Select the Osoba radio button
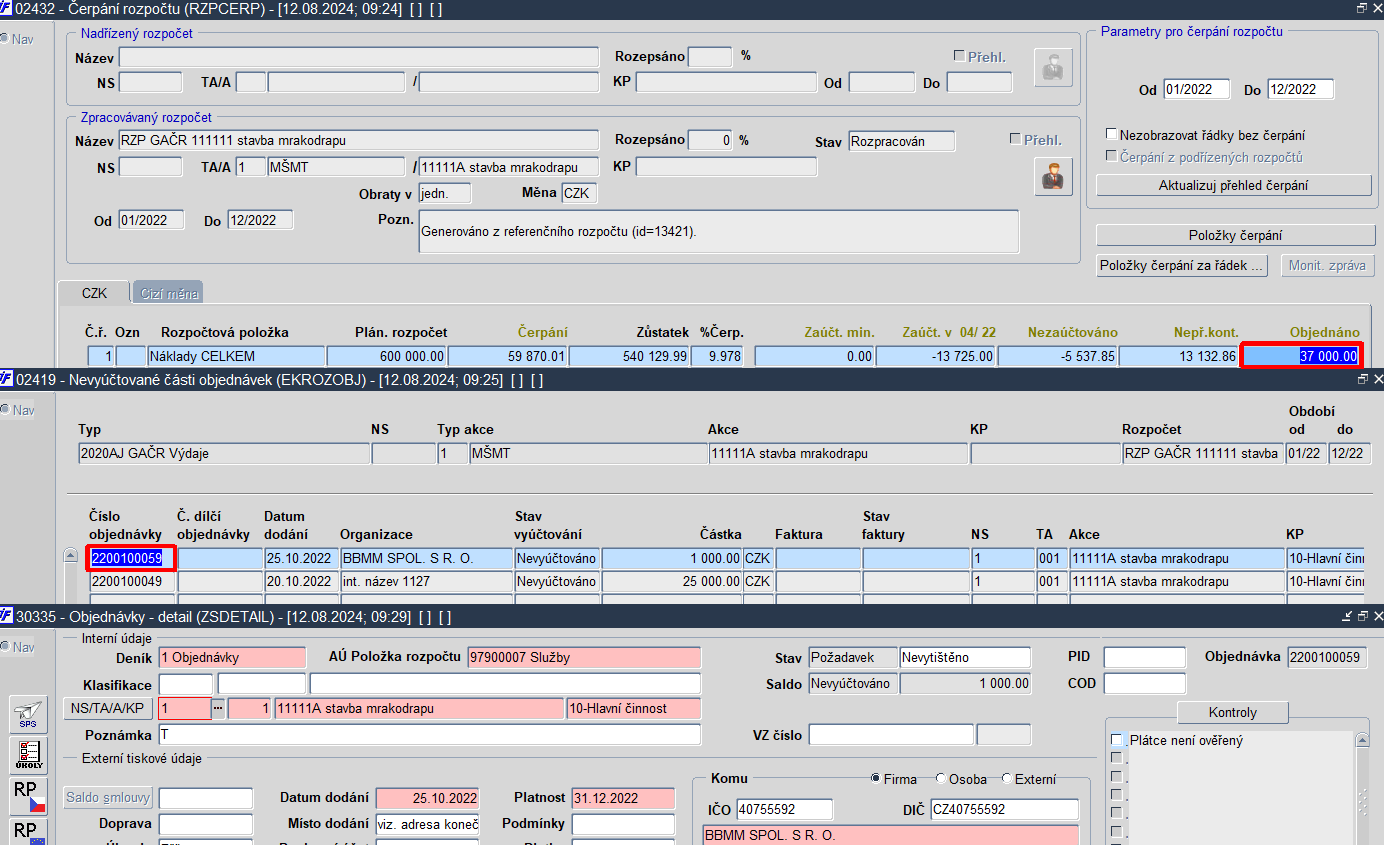The width and height of the screenshot is (1384, 845). (x=940, y=779)
